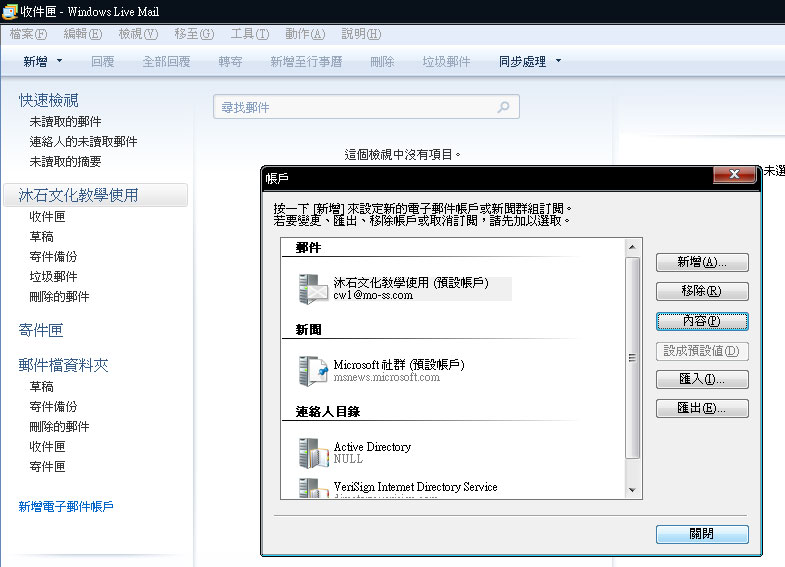Screen dimensions: 785x567
Task: Click 新增(A)... button in accounts dialog
Action: [702, 262]
